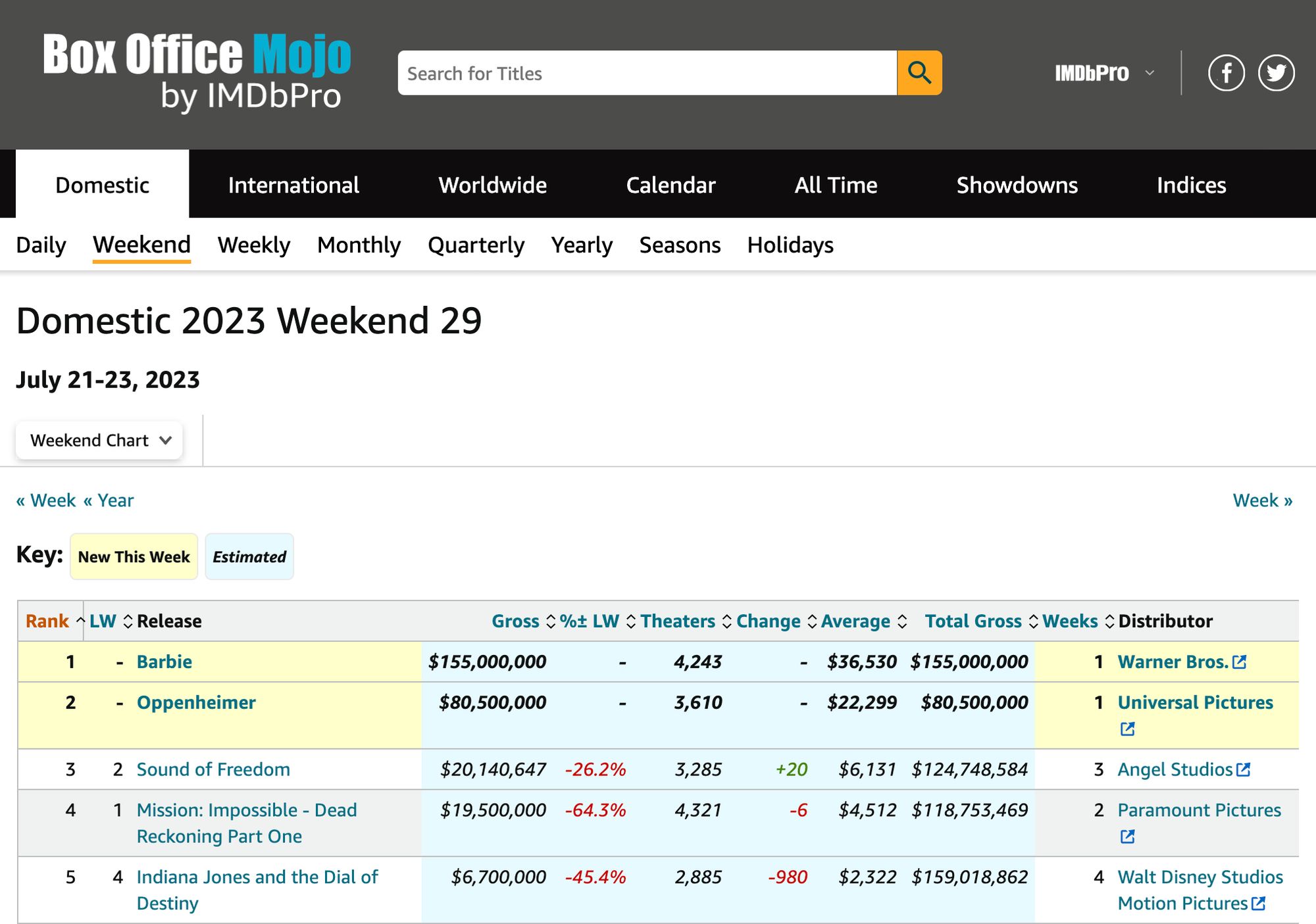1316x924 pixels.
Task: Toggle sort arrows beside the Theaters column
Action: point(726,621)
